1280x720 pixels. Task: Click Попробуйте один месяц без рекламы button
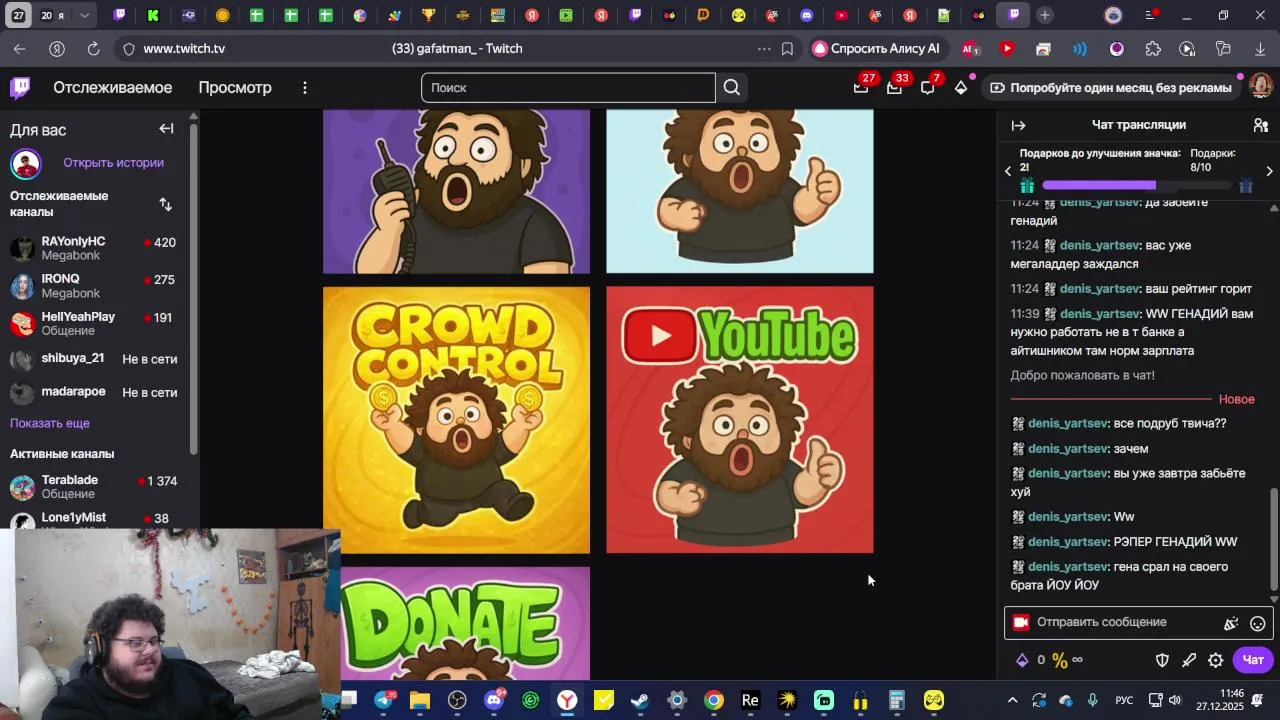pos(1110,87)
